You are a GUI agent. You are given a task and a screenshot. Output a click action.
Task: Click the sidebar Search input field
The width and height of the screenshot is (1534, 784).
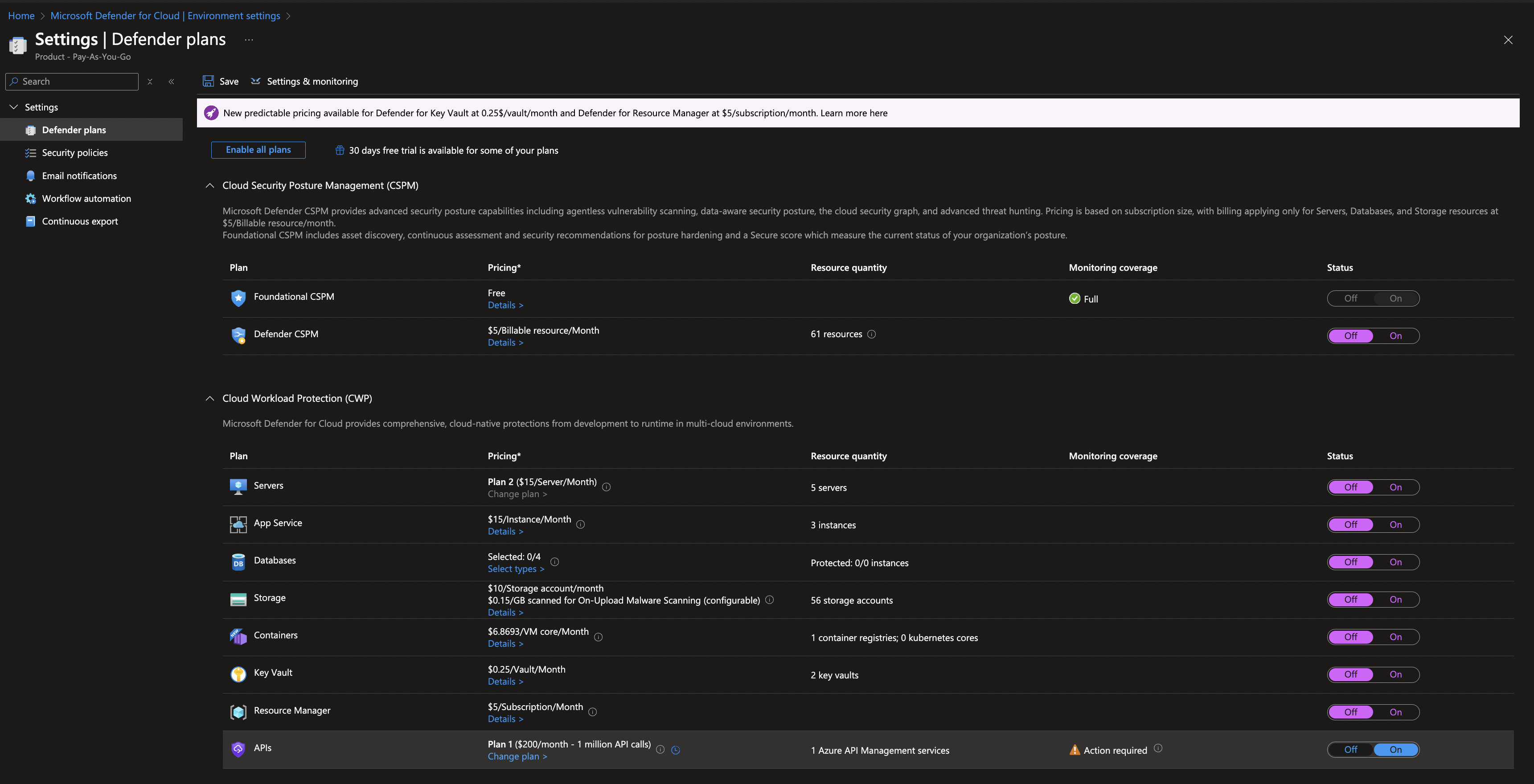(x=78, y=82)
